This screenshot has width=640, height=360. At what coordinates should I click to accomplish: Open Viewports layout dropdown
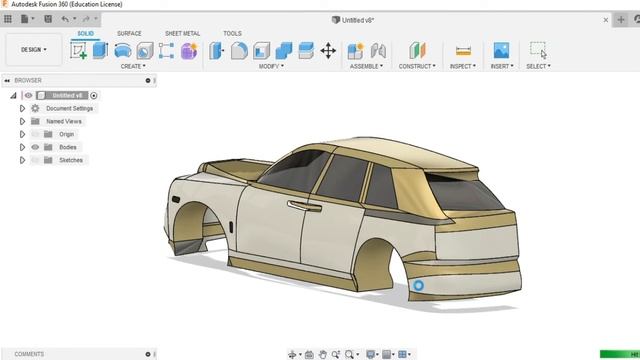(404, 354)
